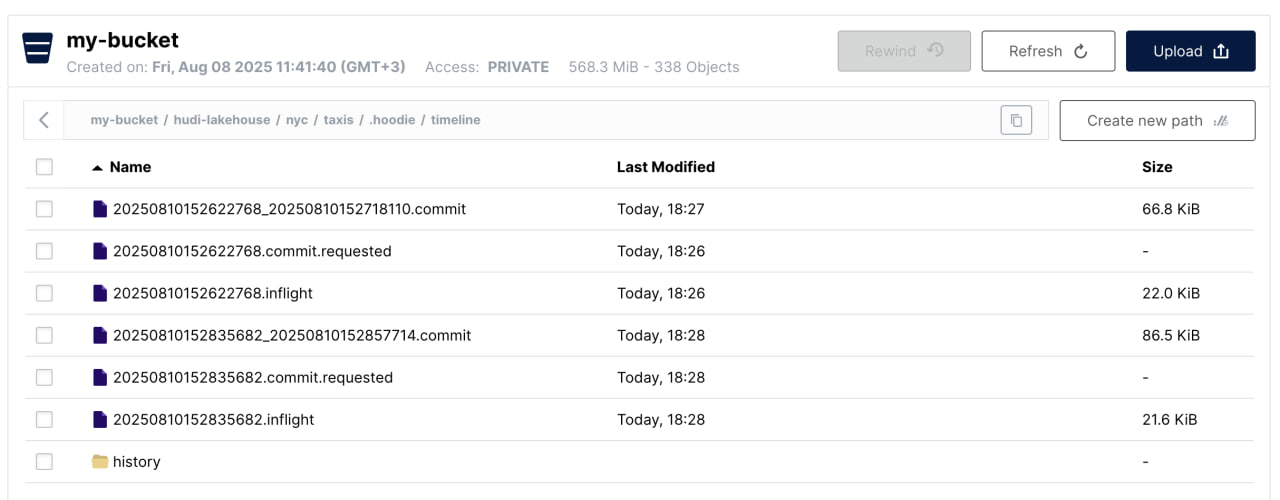Click file icon of 20250810152622768.inflight
This screenshot has height=500, width=1280.
99,293
